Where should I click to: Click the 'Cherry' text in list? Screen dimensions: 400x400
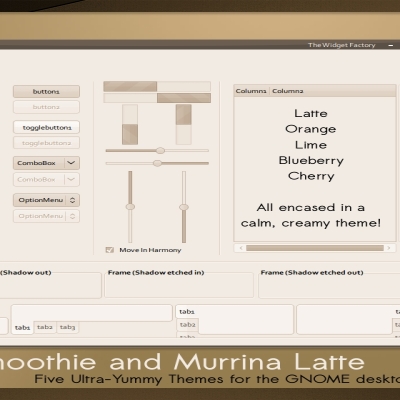coord(311,176)
